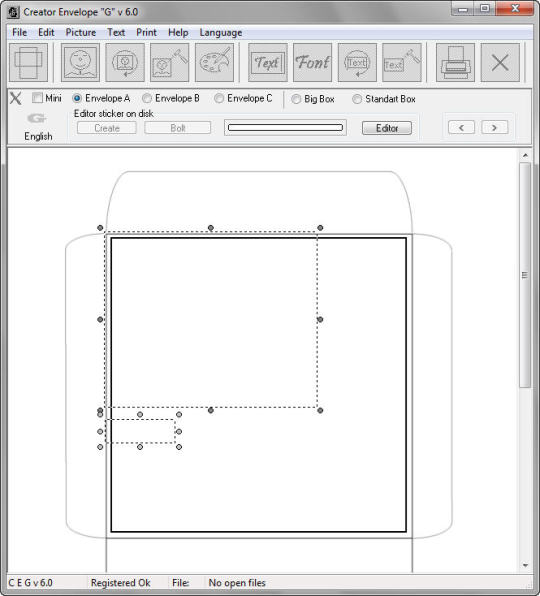The image size is (540, 596).
Task: Click the Editor button
Action: tap(387, 128)
